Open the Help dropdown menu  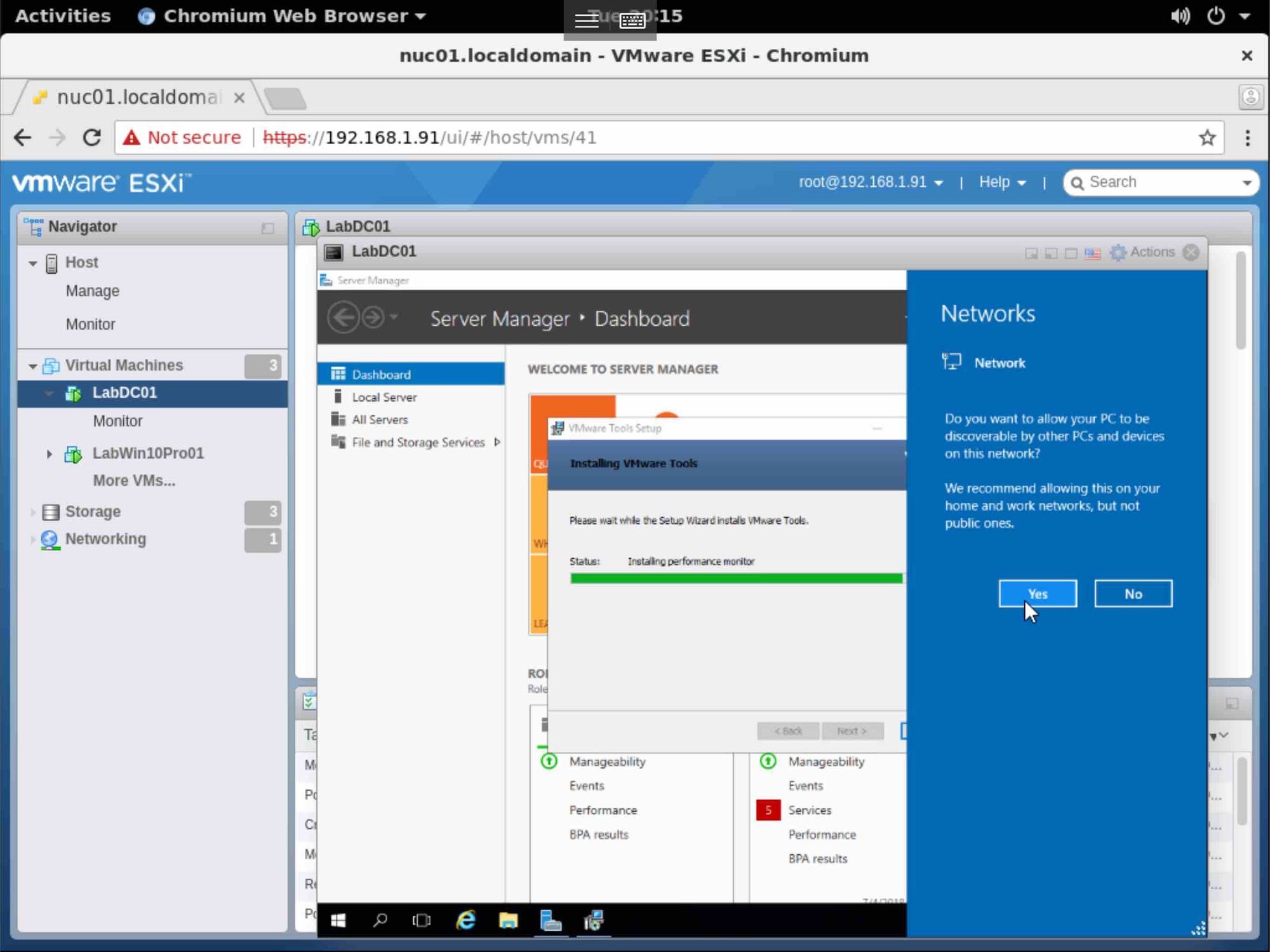tap(1002, 182)
